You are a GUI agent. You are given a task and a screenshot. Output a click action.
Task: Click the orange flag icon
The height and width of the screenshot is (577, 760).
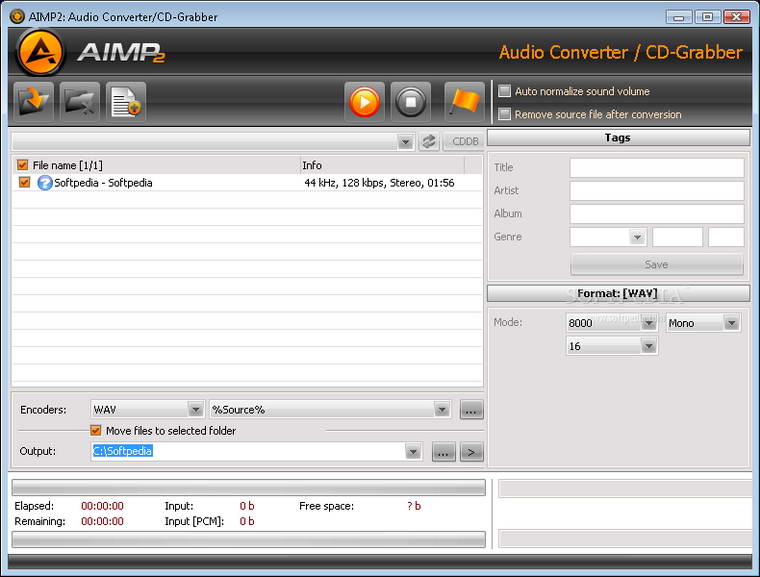tap(464, 102)
